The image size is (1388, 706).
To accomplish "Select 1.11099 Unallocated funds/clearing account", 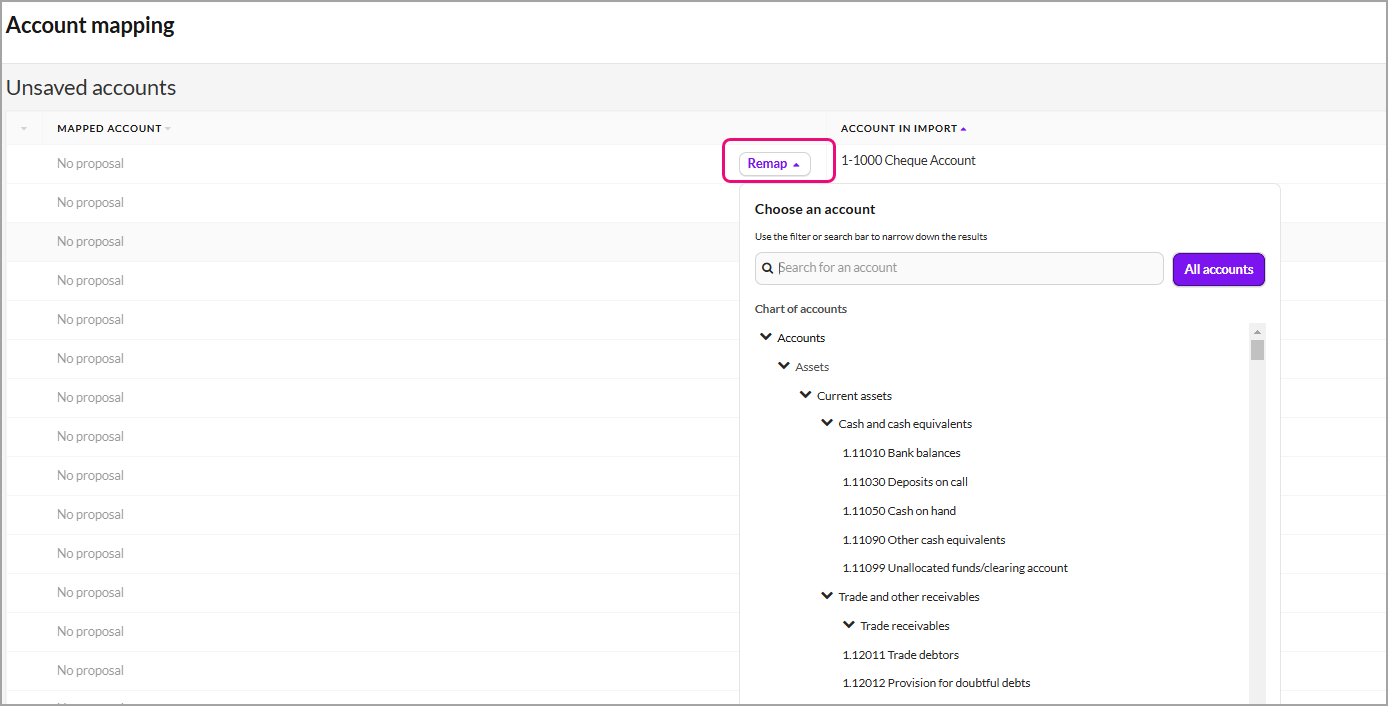I will [x=955, y=568].
